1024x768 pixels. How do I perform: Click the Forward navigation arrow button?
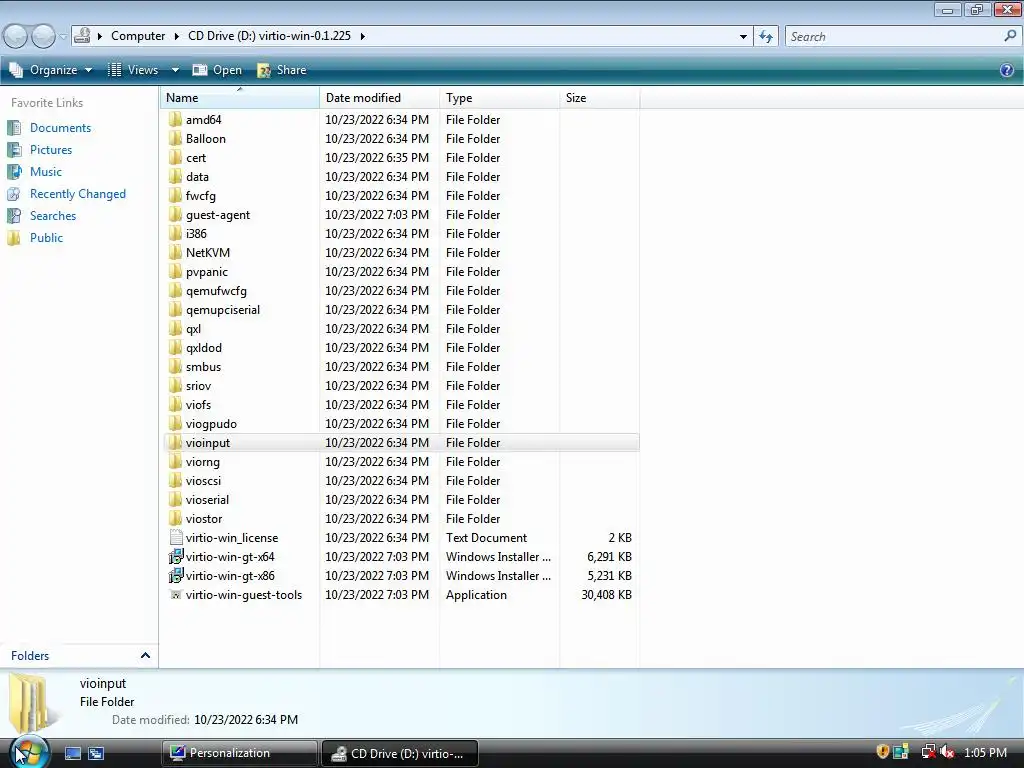[43, 36]
